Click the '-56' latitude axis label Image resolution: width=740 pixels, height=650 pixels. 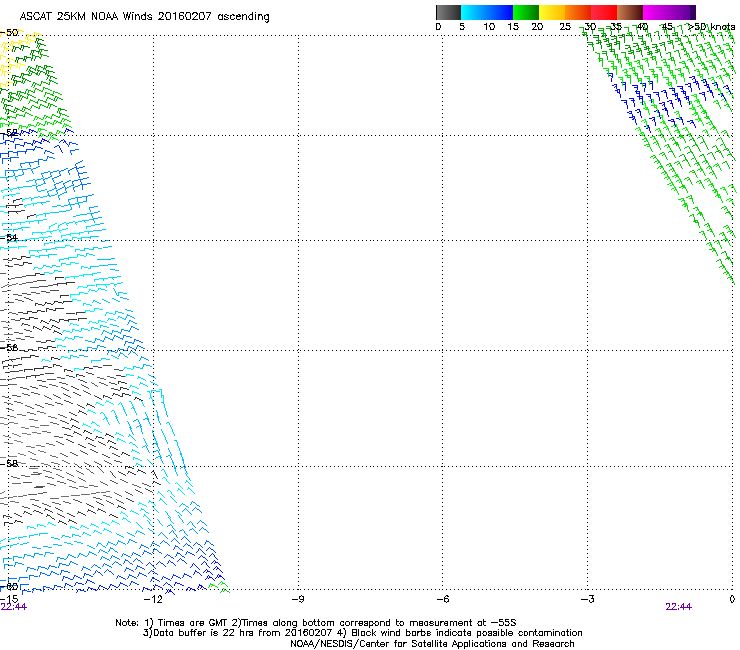pyautogui.click(x=9, y=347)
